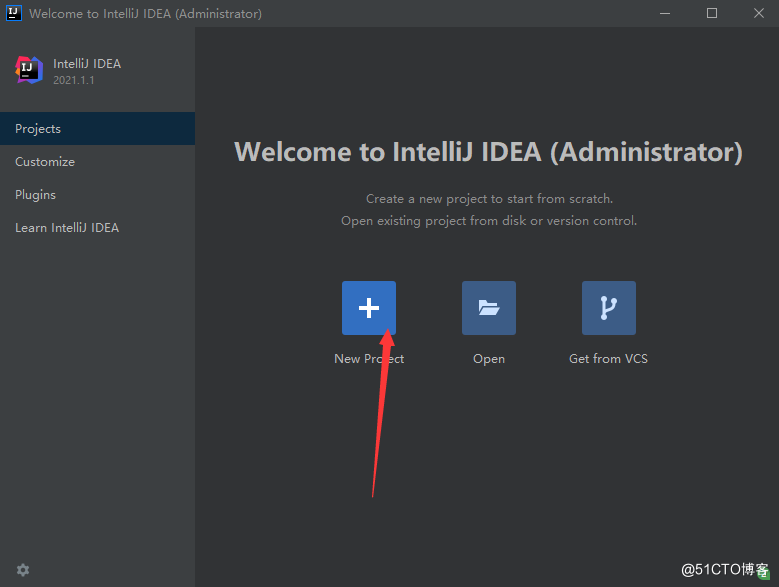Image resolution: width=779 pixels, height=587 pixels.
Task: Click the Open folder icon
Action: [x=489, y=308]
